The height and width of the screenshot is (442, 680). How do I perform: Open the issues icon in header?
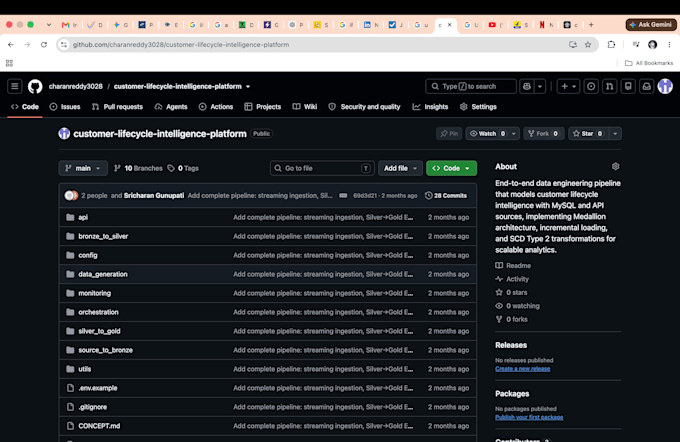(x=591, y=86)
